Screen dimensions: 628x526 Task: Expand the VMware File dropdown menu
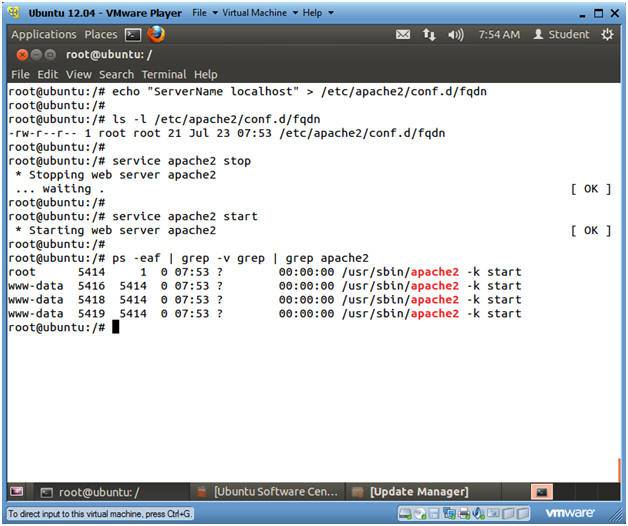tap(203, 13)
